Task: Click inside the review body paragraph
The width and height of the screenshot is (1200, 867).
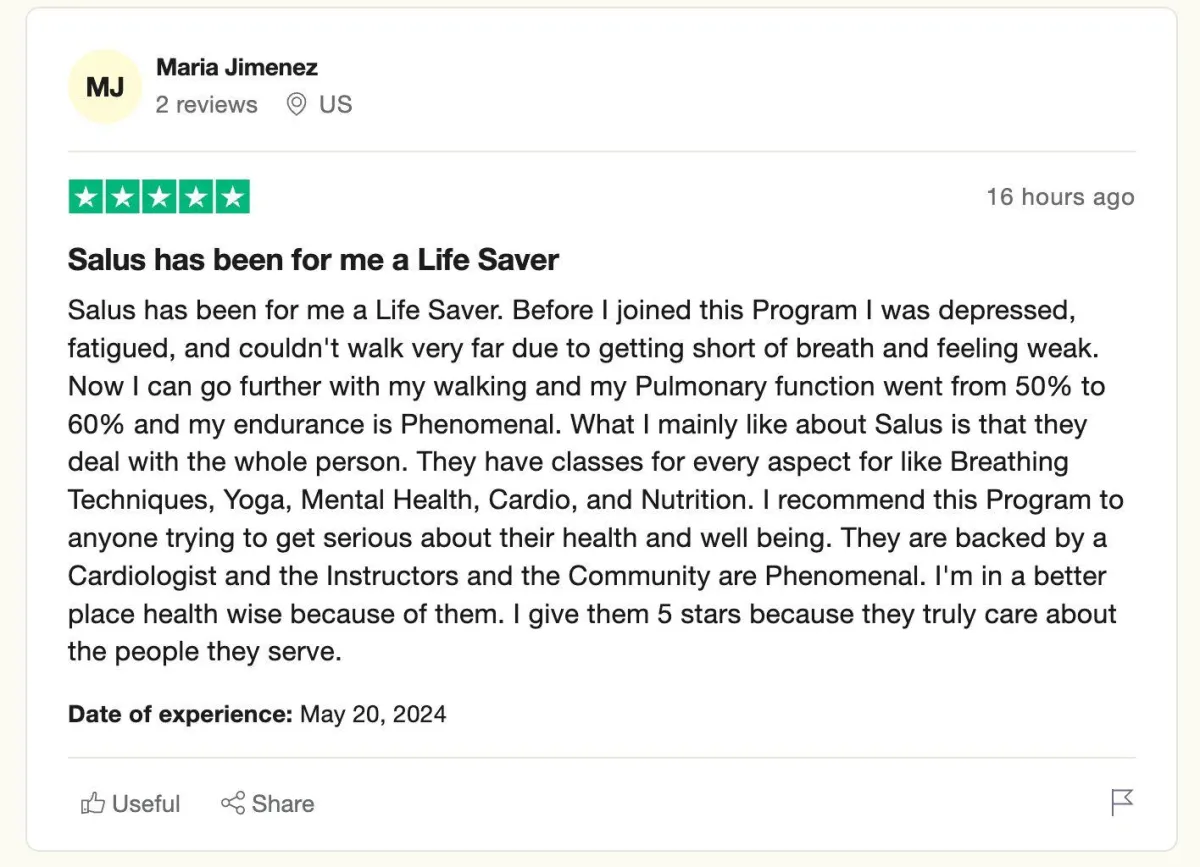Action: (x=596, y=481)
